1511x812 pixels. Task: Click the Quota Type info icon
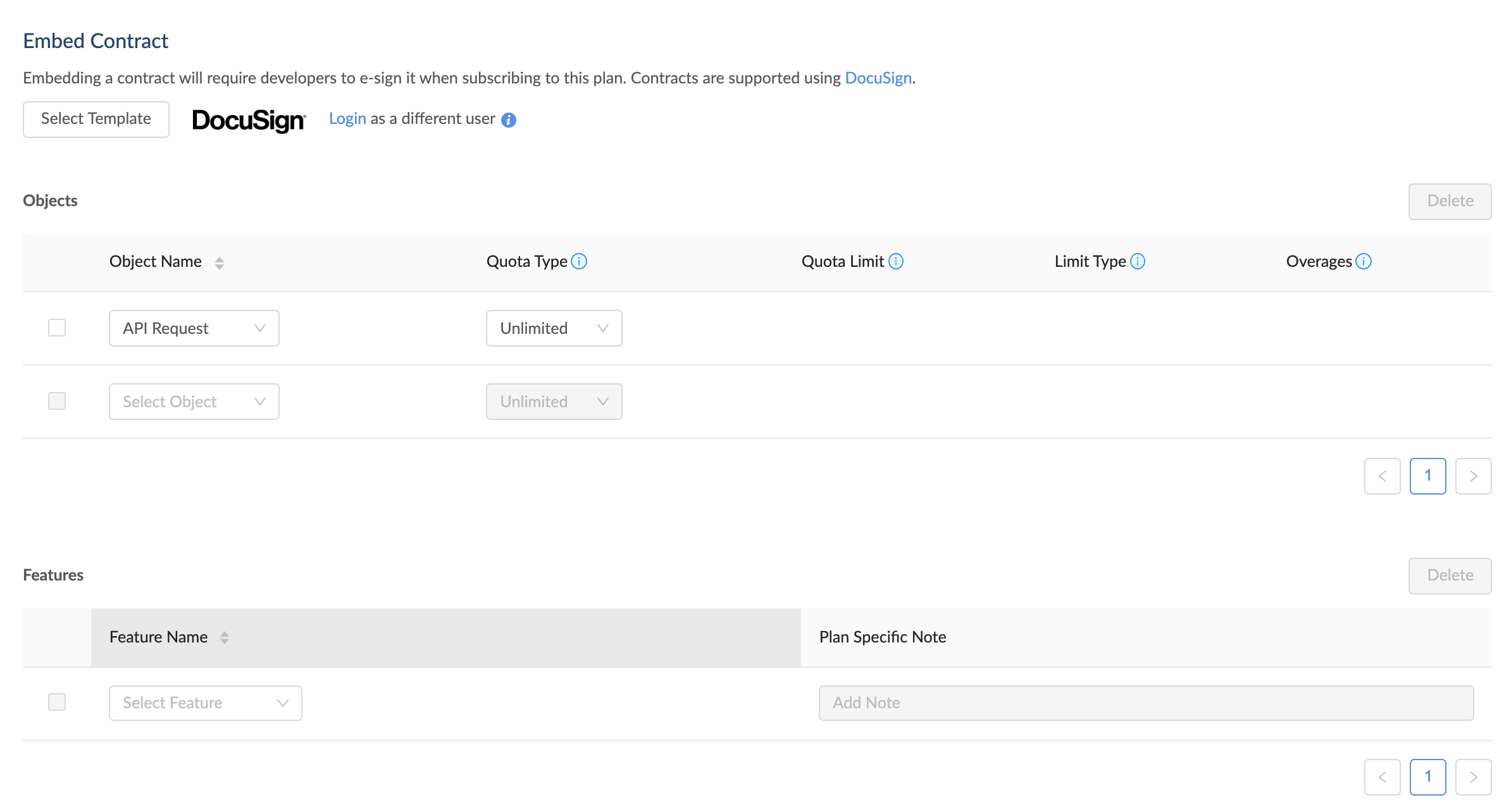(x=579, y=261)
